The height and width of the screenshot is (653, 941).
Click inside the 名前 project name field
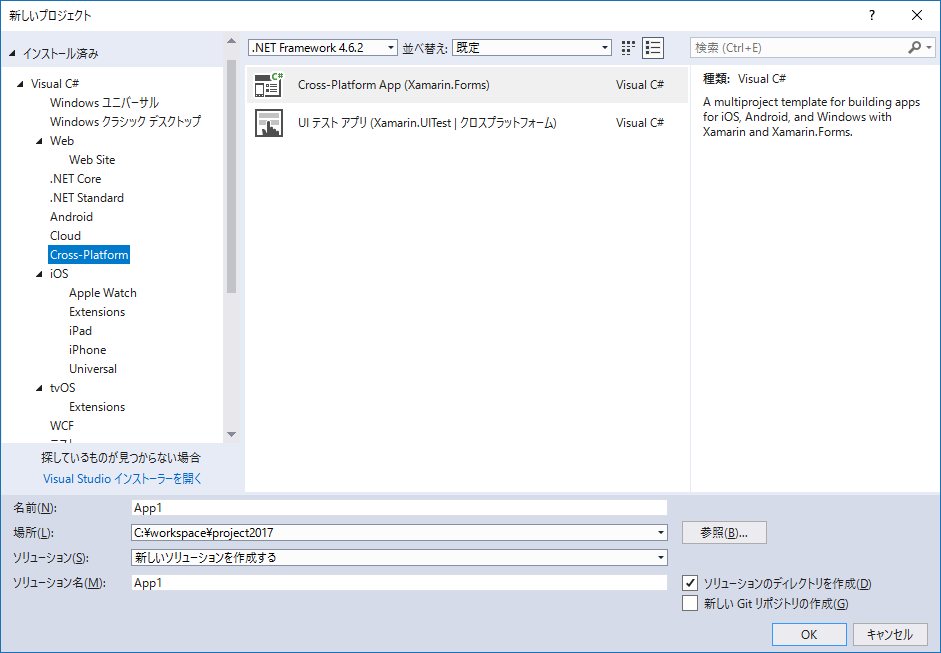(x=400, y=507)
